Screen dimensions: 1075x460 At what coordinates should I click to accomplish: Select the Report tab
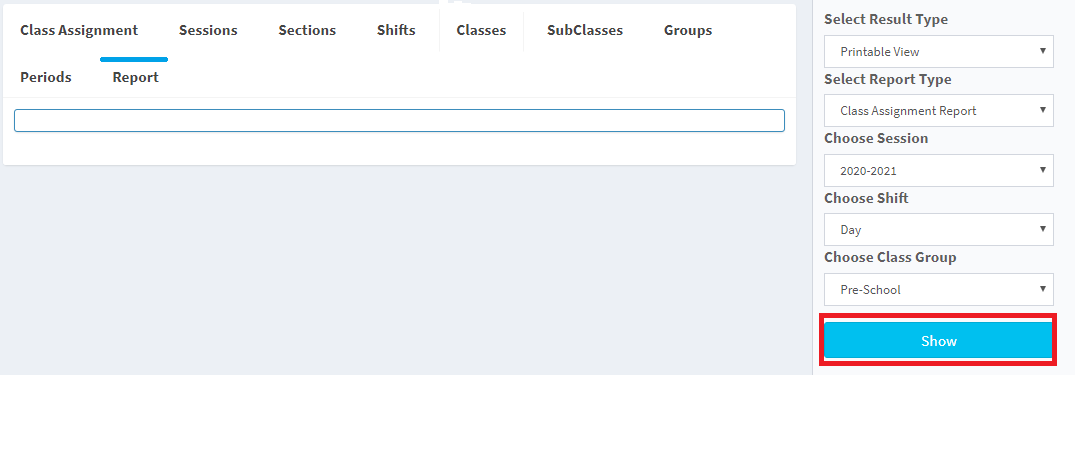[x=136, y=77]
